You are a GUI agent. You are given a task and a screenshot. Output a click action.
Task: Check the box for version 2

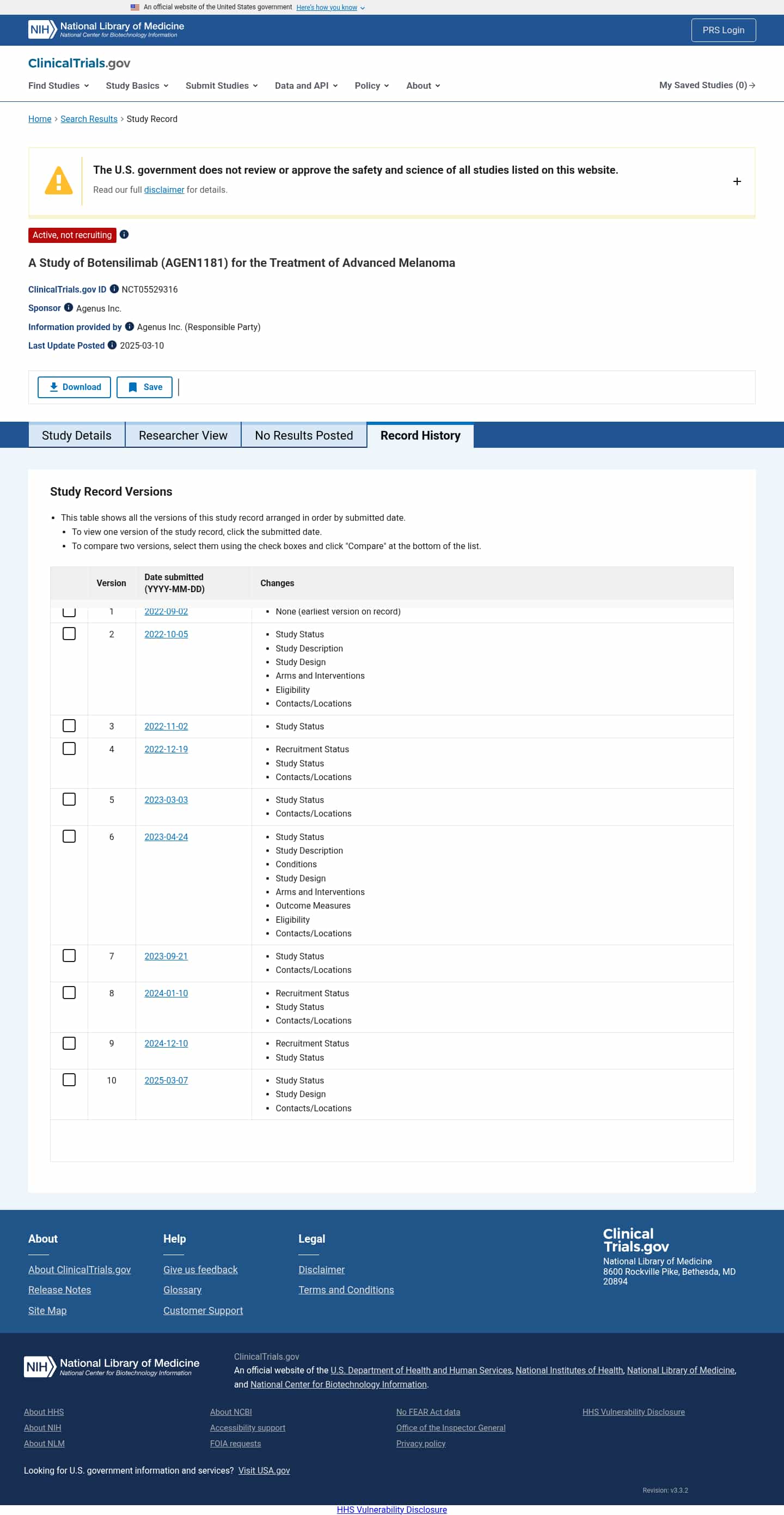point(69,634)
